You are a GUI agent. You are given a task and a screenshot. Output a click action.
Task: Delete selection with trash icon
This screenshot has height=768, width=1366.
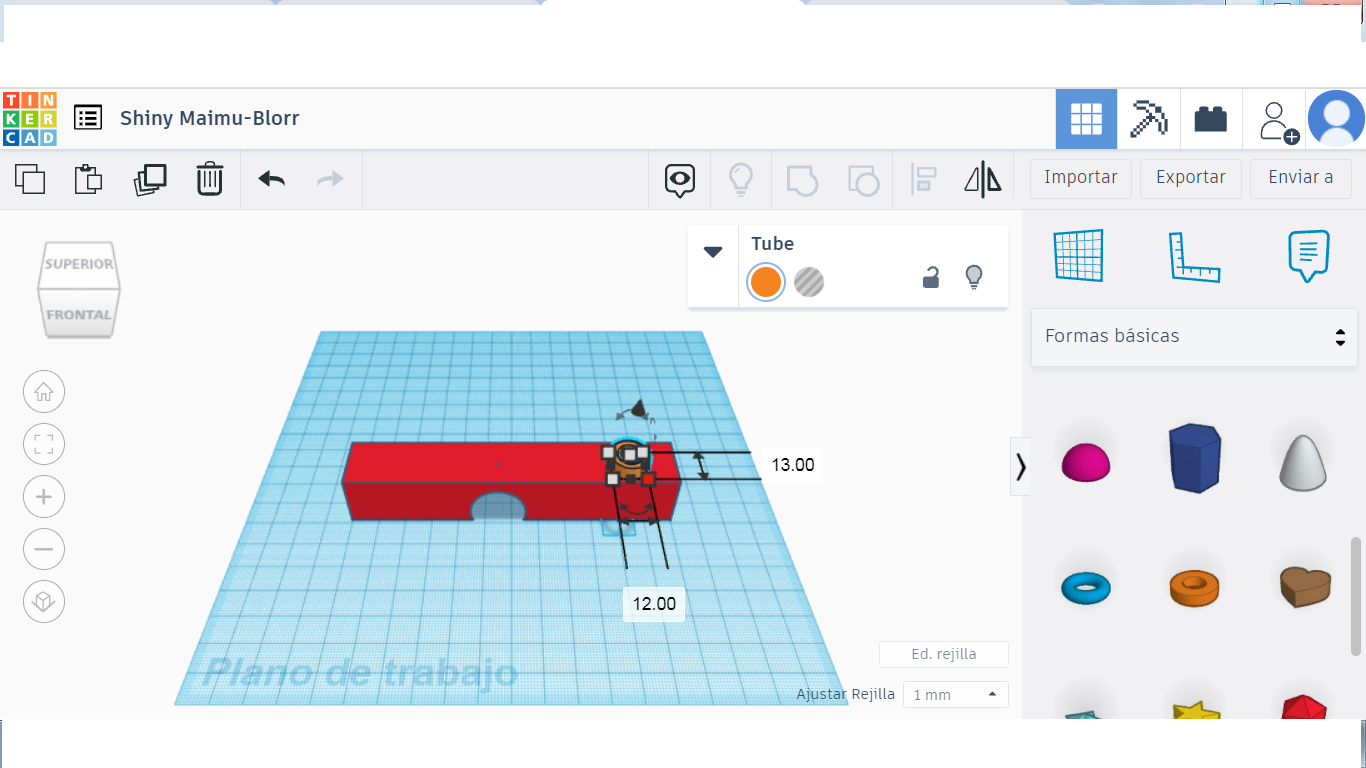[210, 179]
